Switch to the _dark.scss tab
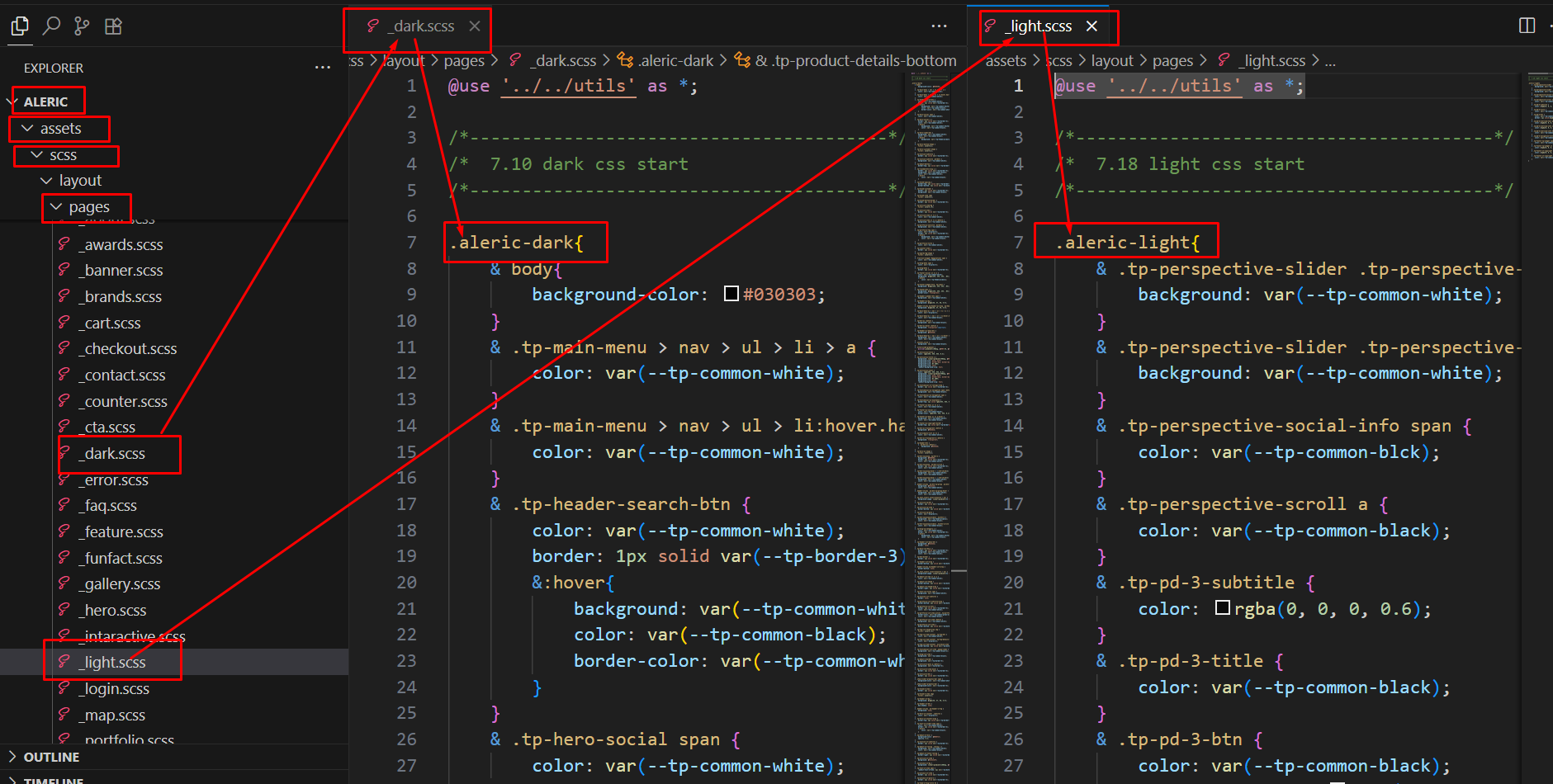The image size is (1553, 784). (420, 26)
